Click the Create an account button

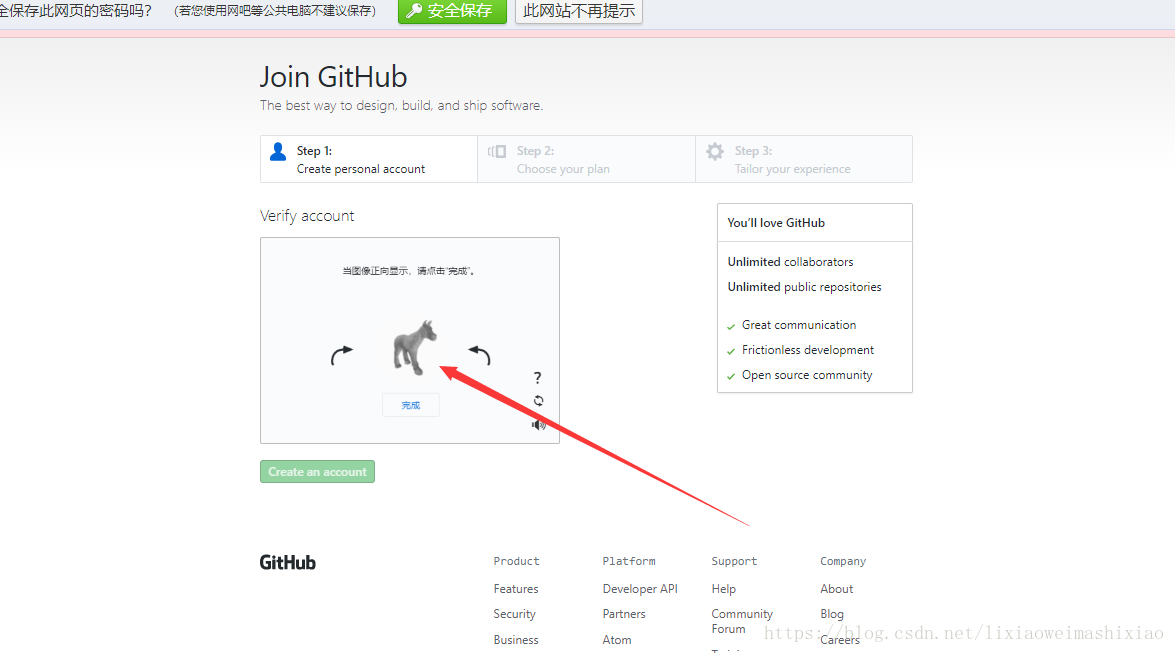317,472
